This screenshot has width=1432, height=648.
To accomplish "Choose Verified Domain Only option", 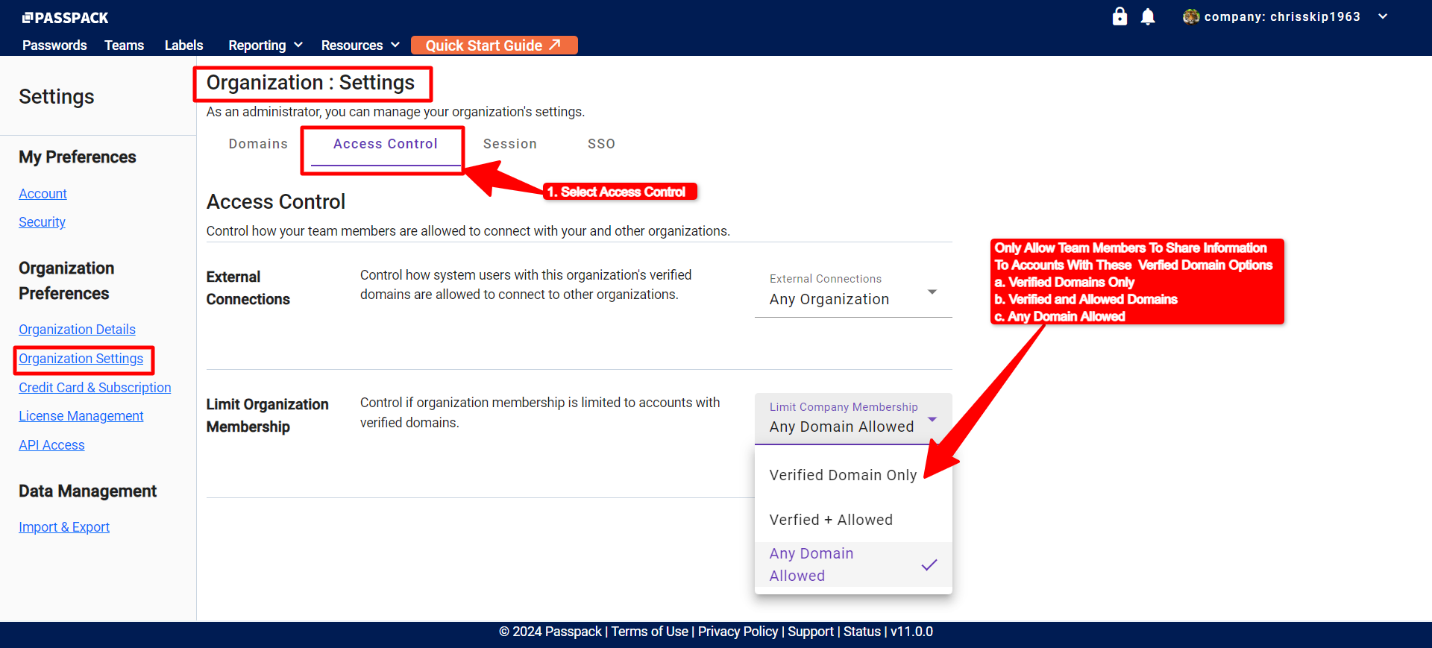I will 853,475.
